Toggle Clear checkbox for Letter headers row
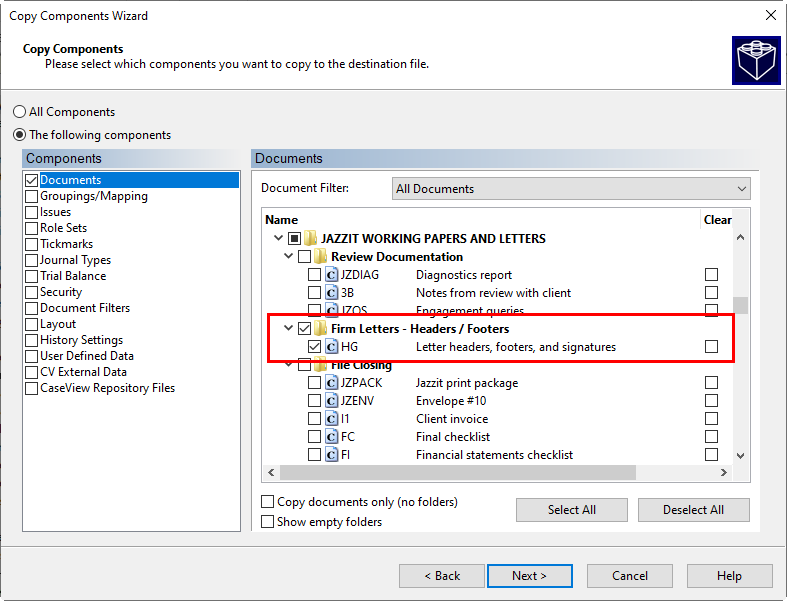The height and width of the screenshot is (601, 787). (711, 347)
